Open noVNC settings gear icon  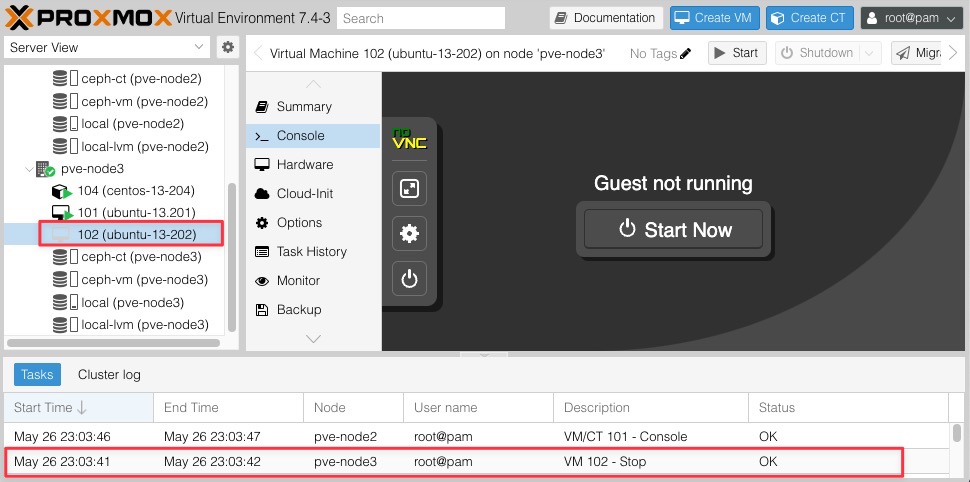pyautogui.click(x=410, y=233)
